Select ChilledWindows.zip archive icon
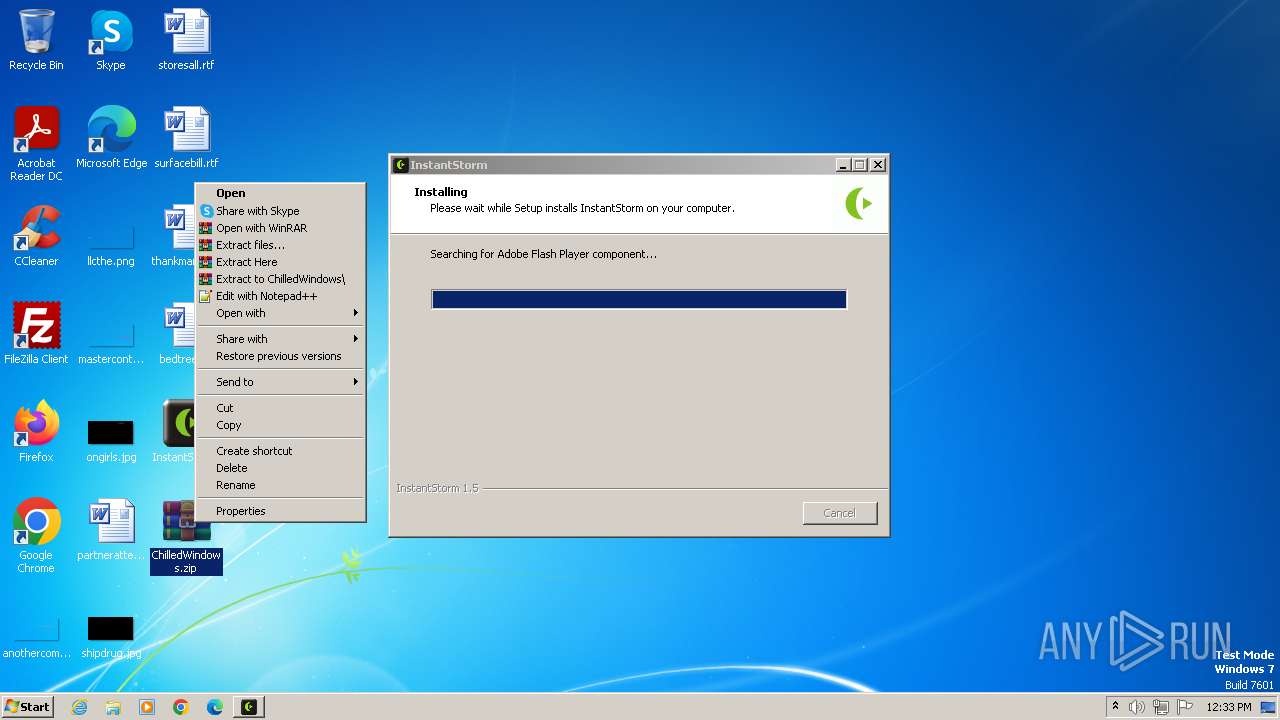Viewport: 1280px width, 720px height. pyautogui.click(x=186, y=538)
